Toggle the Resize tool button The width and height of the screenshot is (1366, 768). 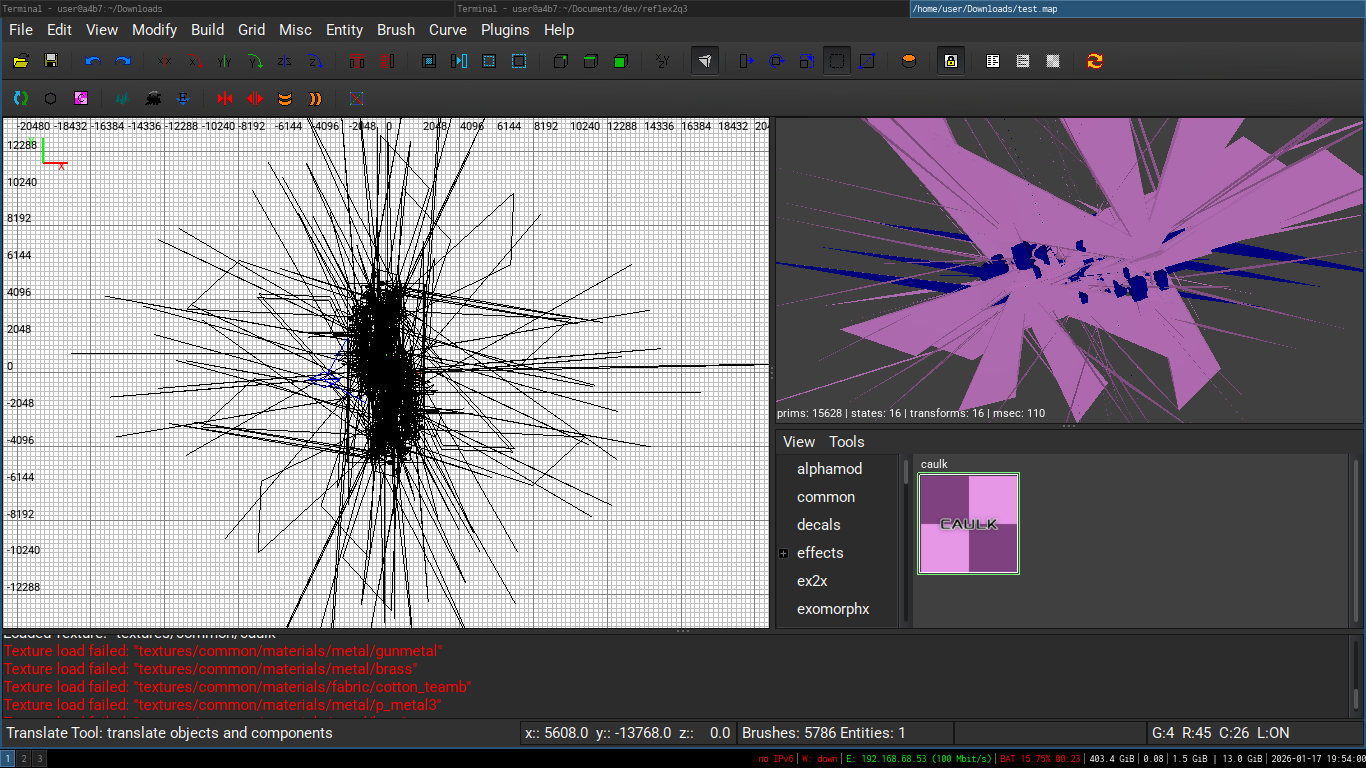coord(837,61)
